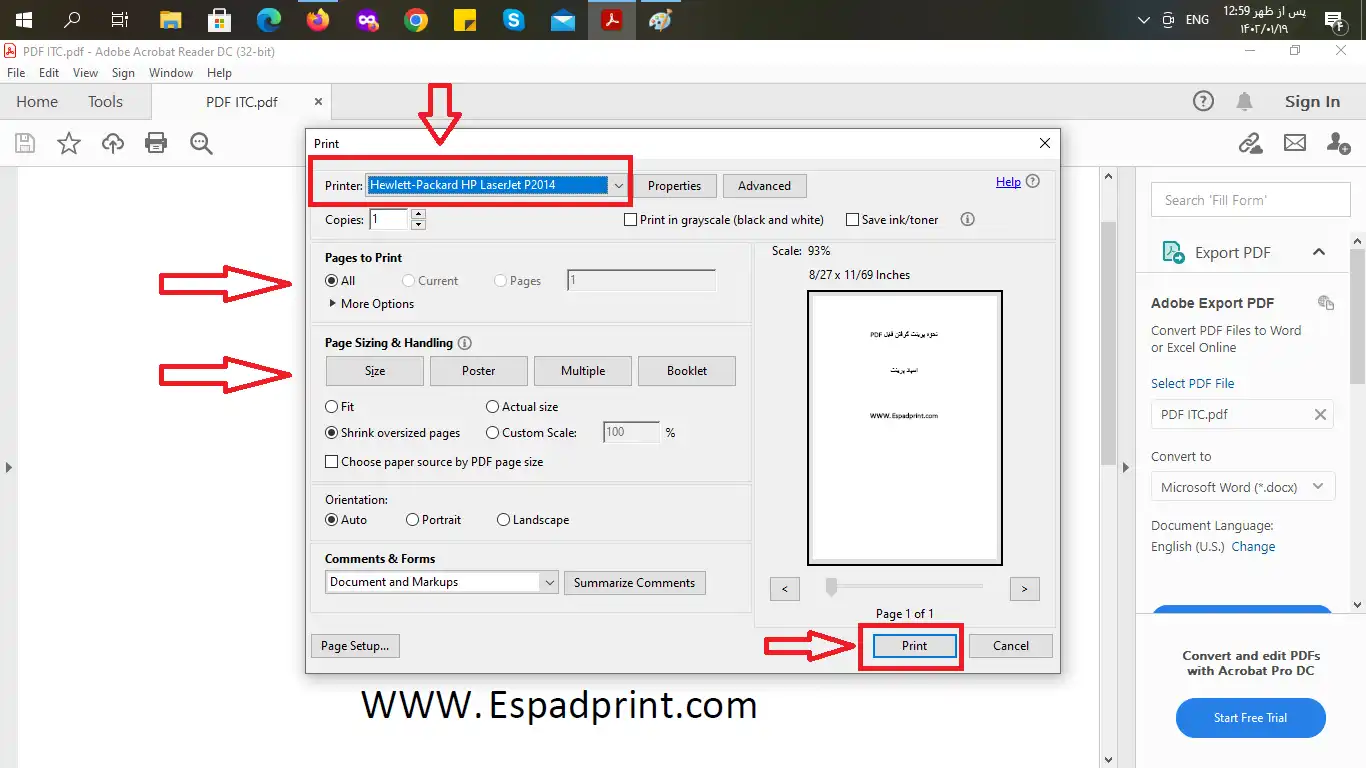Click info icon beside Page Sizing & Handling

pos(464,343)
